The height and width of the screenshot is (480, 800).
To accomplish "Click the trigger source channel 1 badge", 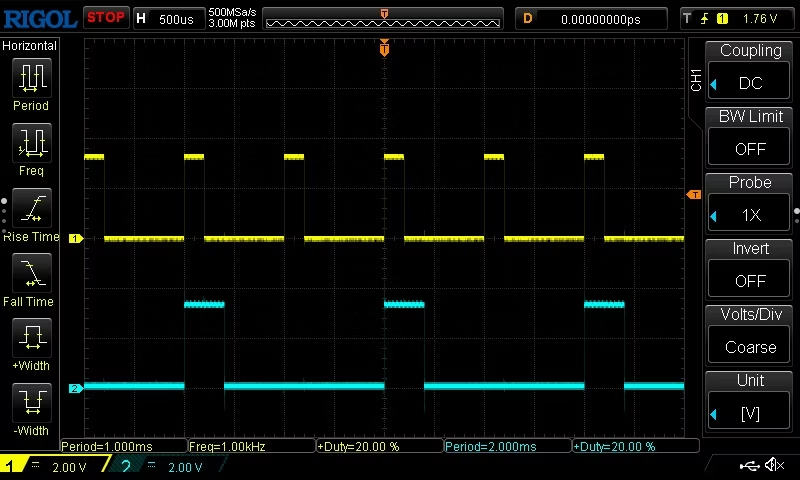I will (x=722, y=19).
